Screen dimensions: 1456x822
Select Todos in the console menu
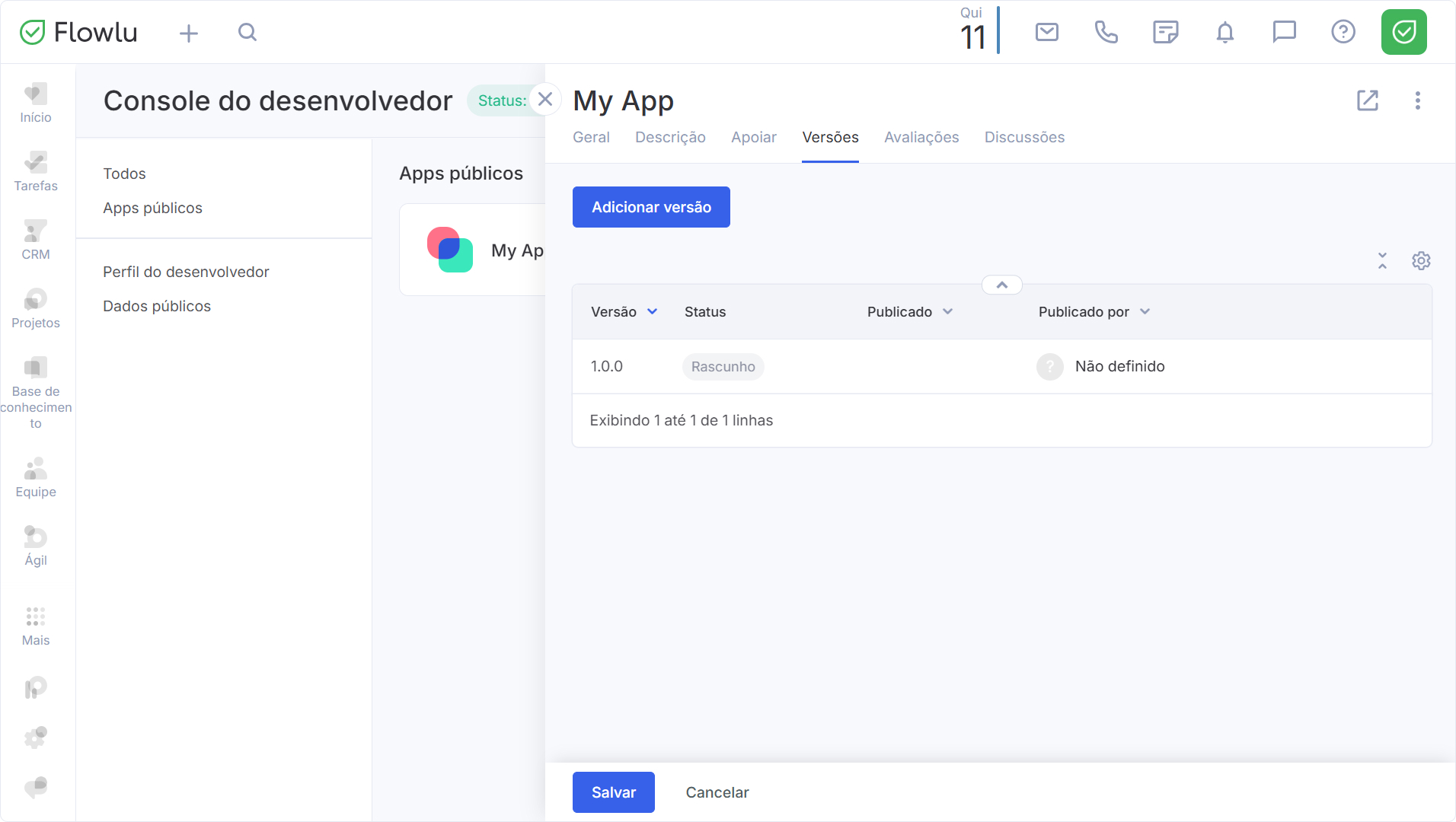pyautogui.click(x=124, y=174)
